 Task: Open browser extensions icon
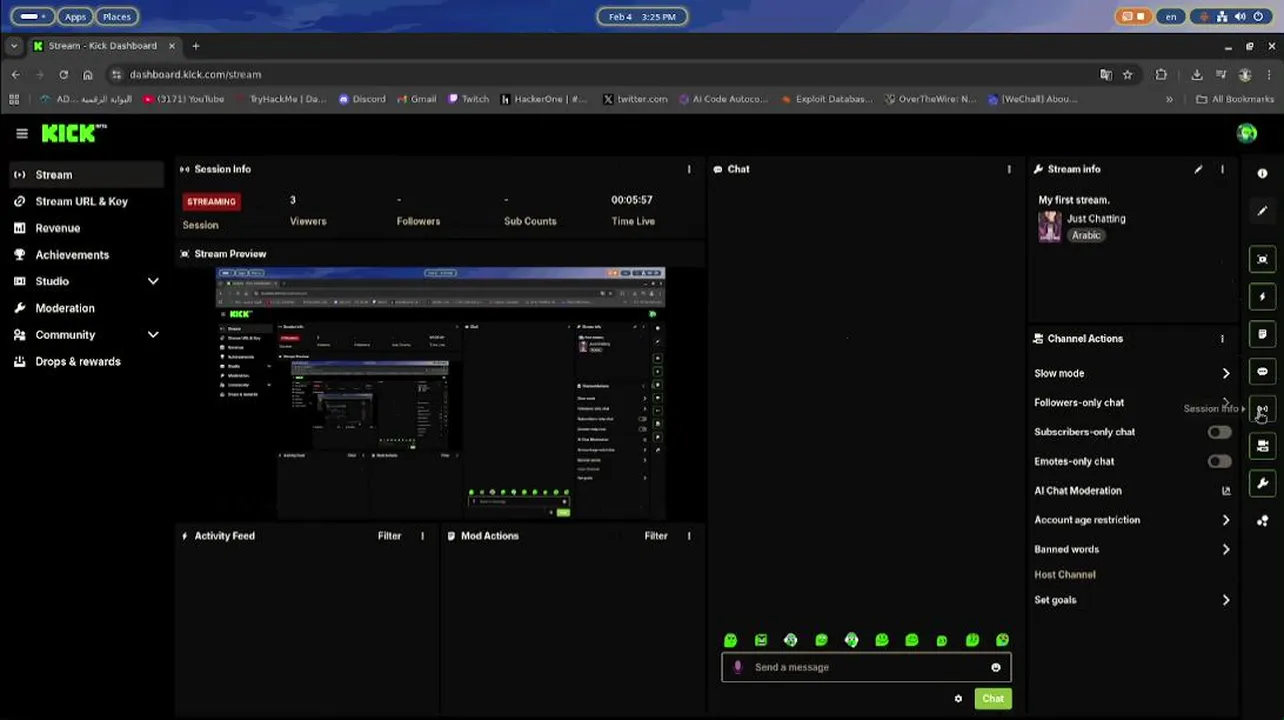click(x=1161, y=74)
